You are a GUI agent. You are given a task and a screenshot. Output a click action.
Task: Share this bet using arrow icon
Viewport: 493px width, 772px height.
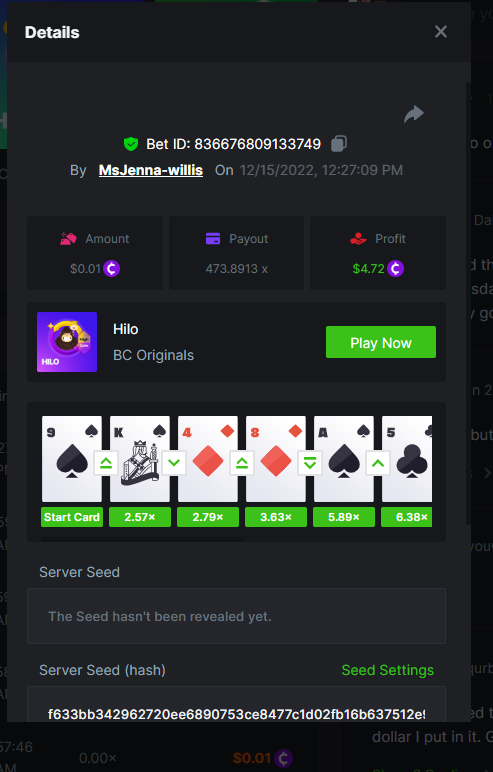coord(414,114)
